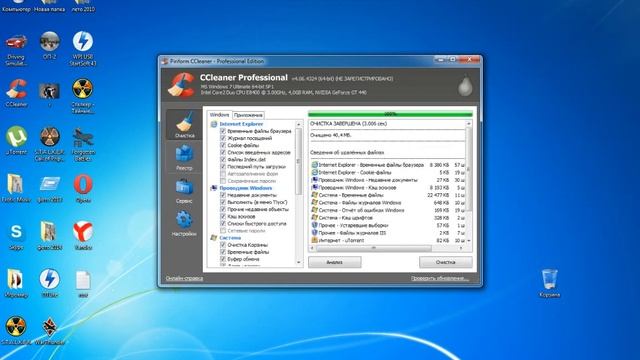Click Проверить обновления link

point(440,278)
